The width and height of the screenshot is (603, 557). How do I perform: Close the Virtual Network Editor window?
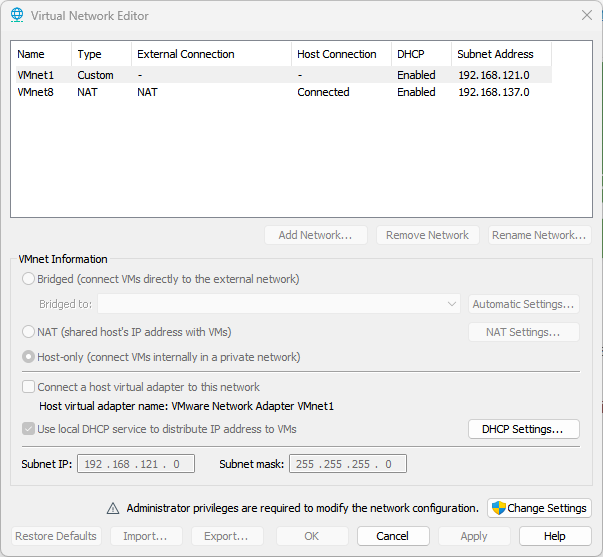(x=587, y=15)
